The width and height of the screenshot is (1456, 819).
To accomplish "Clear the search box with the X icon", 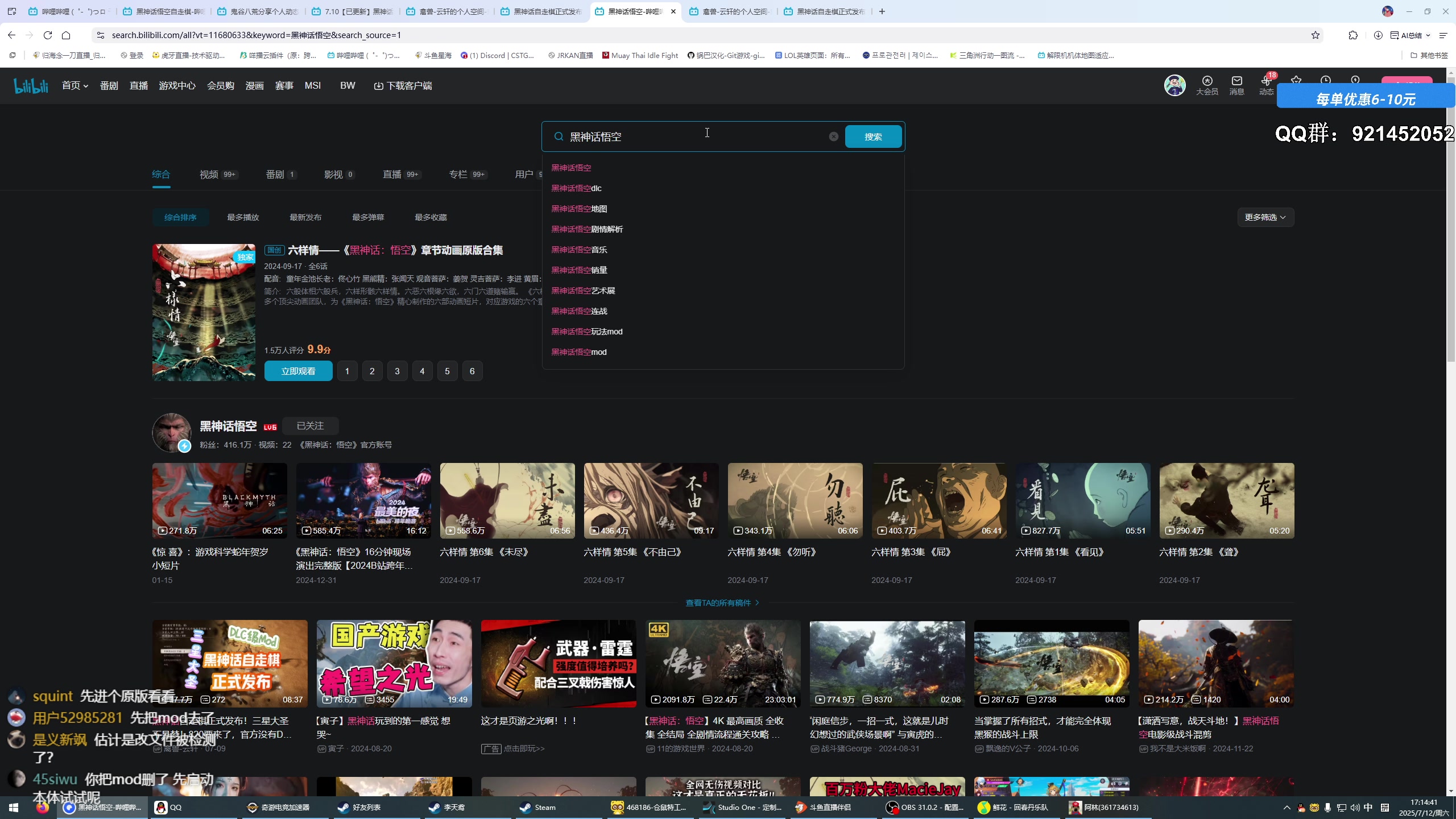I will (833, 136).
